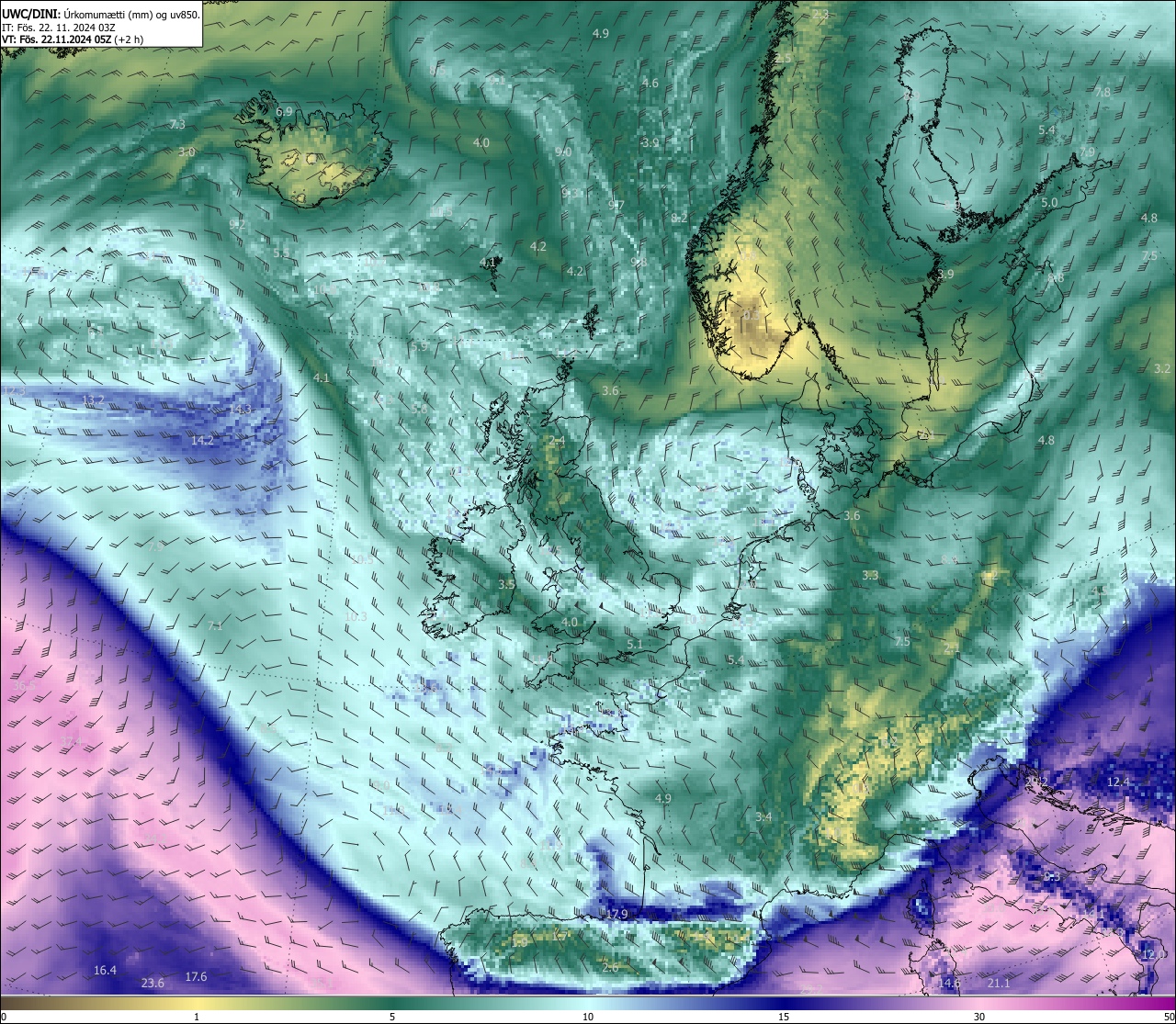Click the 6.9 value over Iceland
This screenshot has height=1024, width=1176.
pyautogui.click(x=285, y=112)
